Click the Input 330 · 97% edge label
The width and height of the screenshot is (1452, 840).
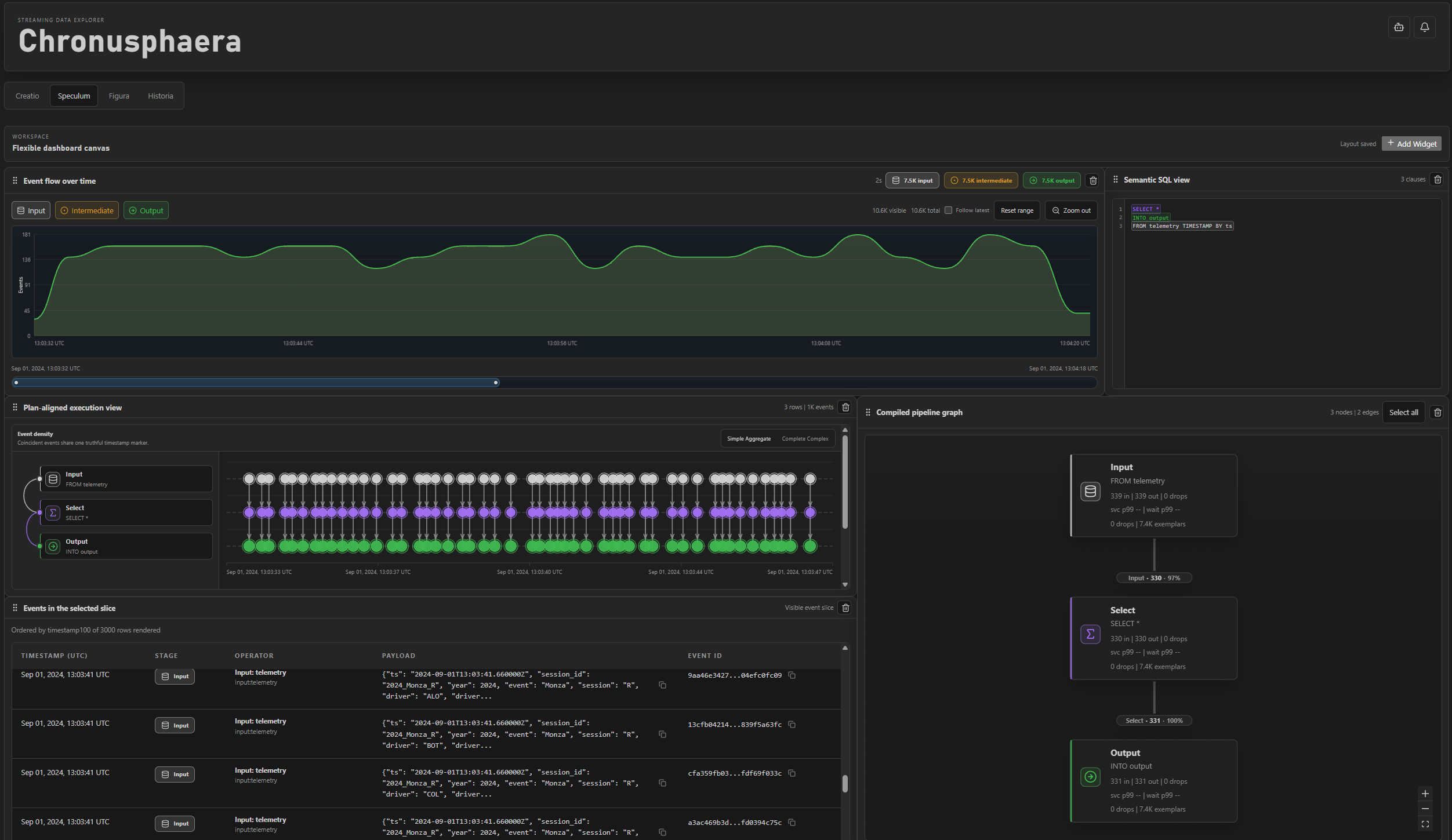click(x=1154, y=578)
